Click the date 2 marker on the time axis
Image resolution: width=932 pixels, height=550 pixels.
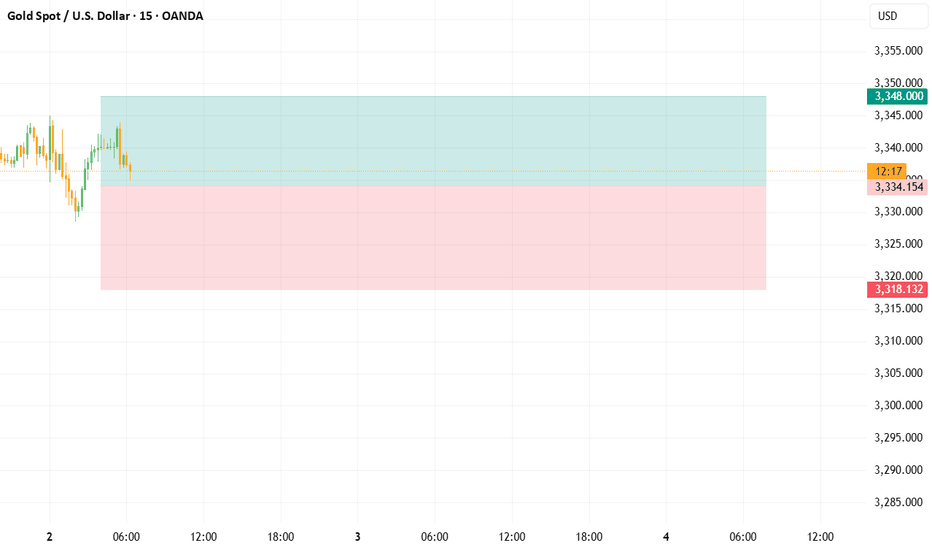(x=49, y=537)
